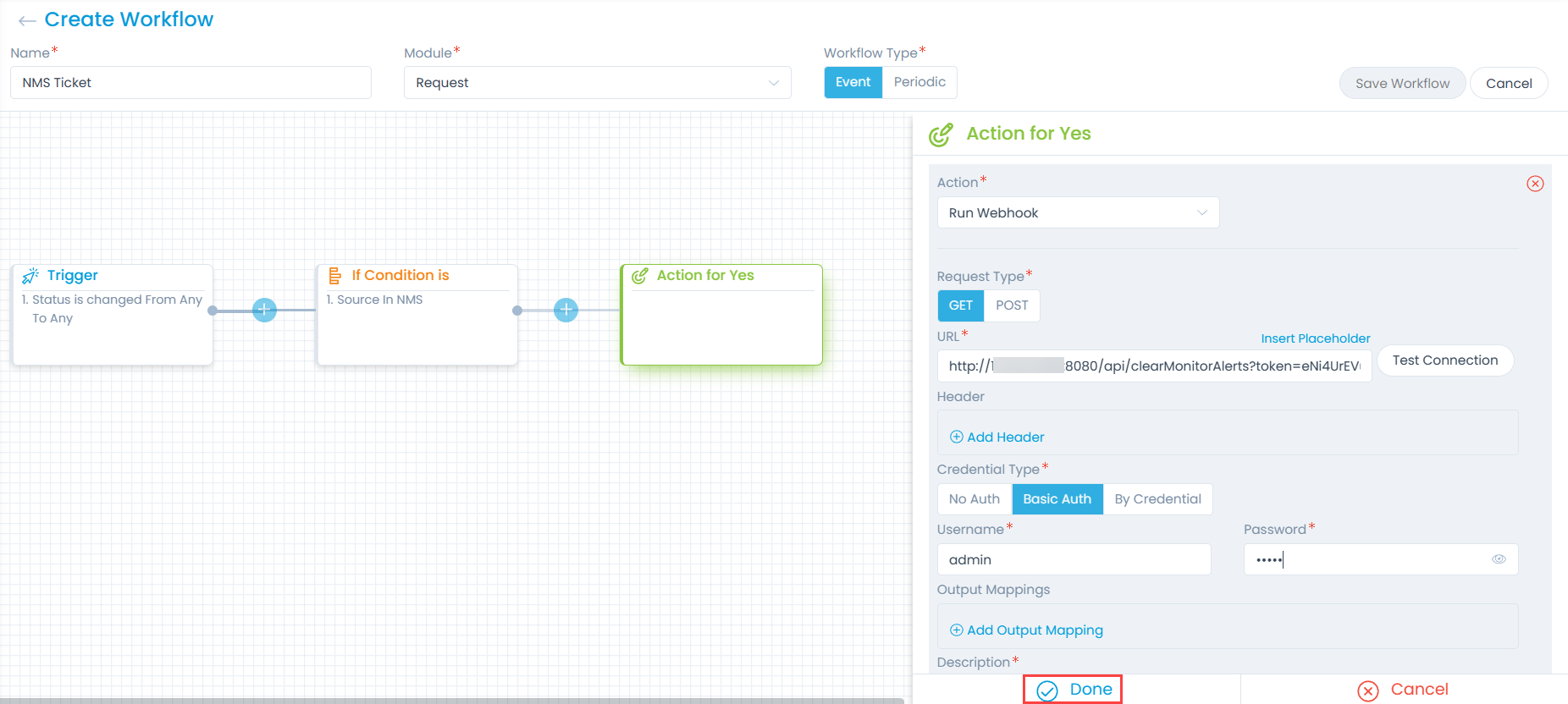Click the Action for Yes panel header icon
This screenshot has height=704, width=1568.
(x=941, y=135)
